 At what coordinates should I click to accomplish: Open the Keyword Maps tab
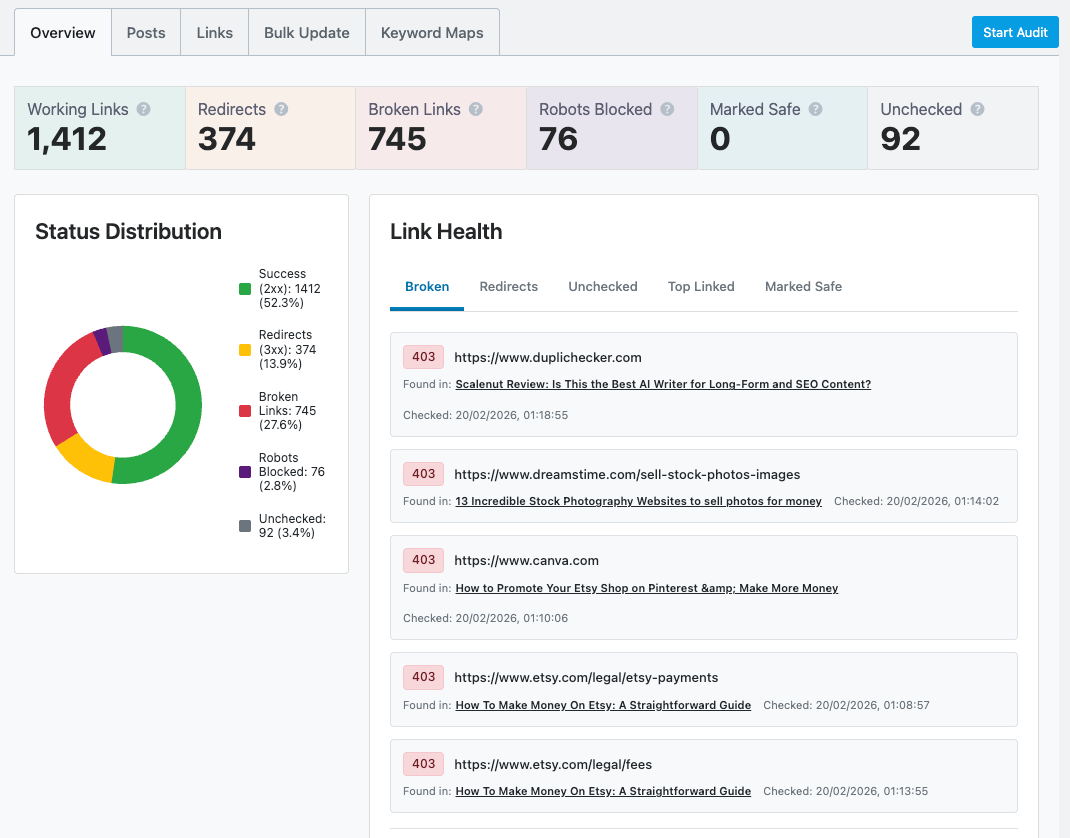point(432,32)
